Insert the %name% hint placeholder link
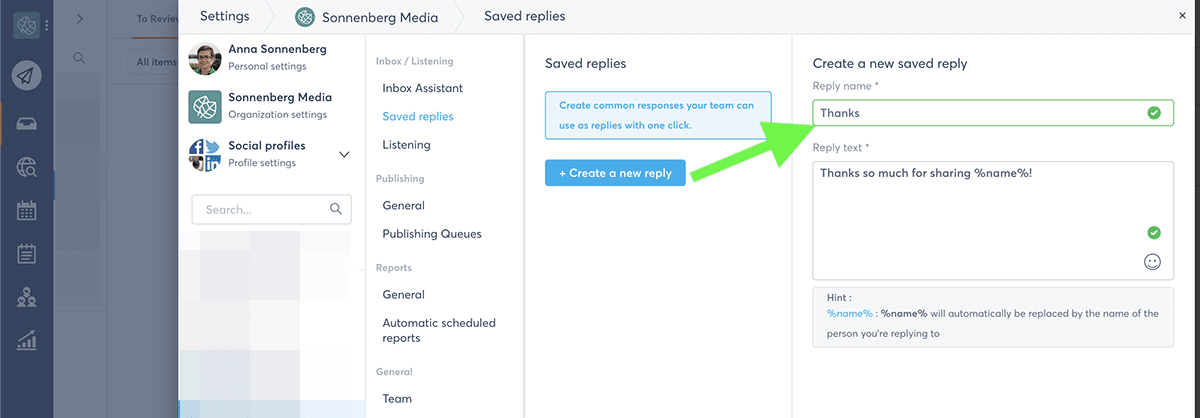The image size is (1200, 418). pyautogui.click(x=849, y=313)
